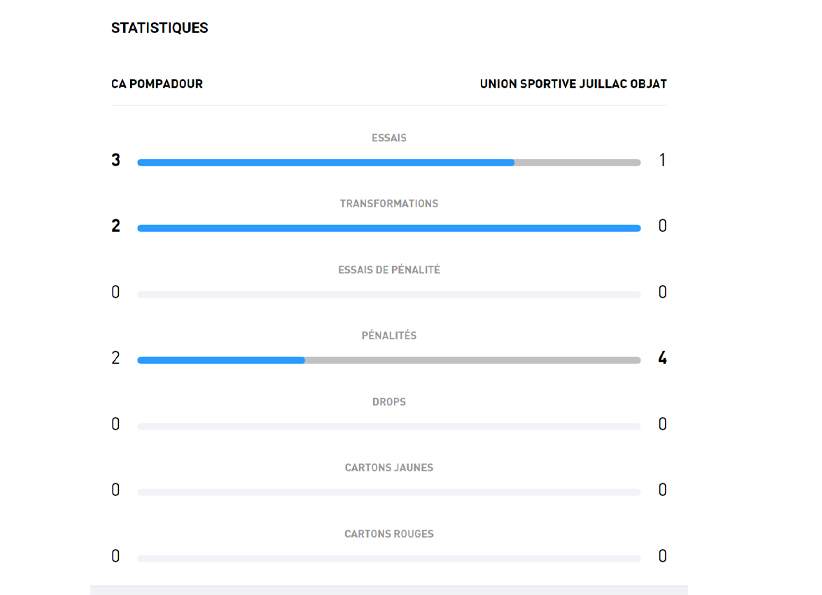Click the Transformations progress bar
This screenshot has height=595, width=822.
(388, 228)
